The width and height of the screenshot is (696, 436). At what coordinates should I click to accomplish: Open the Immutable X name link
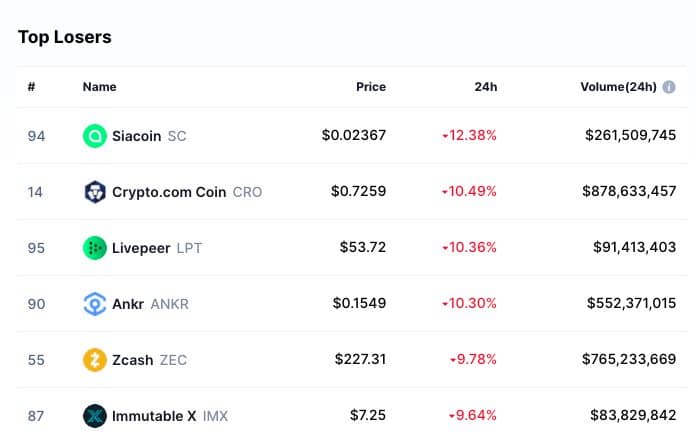click(x=154, y=416)
